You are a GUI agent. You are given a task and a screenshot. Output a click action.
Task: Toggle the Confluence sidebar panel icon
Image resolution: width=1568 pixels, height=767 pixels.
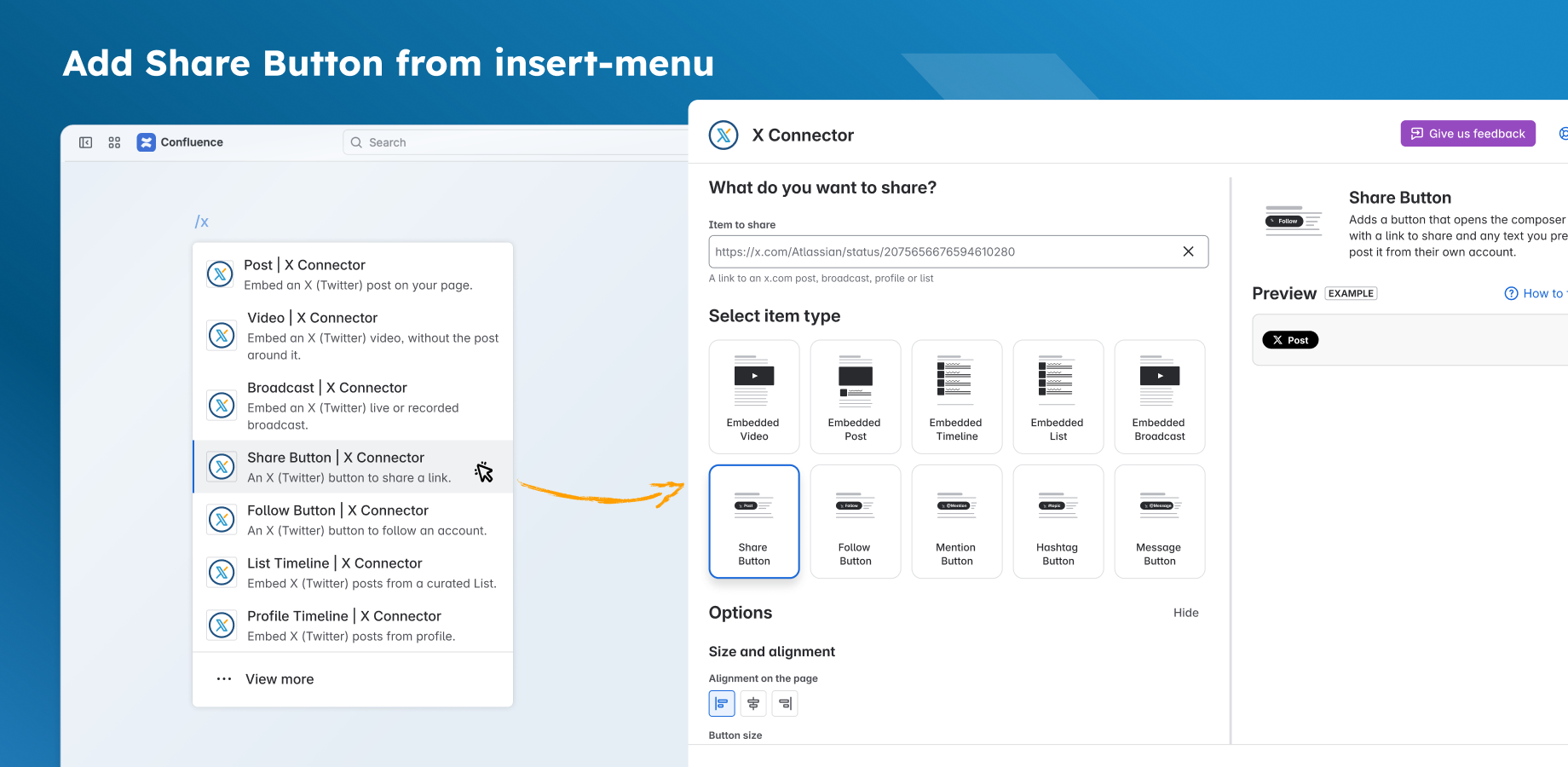86,142
